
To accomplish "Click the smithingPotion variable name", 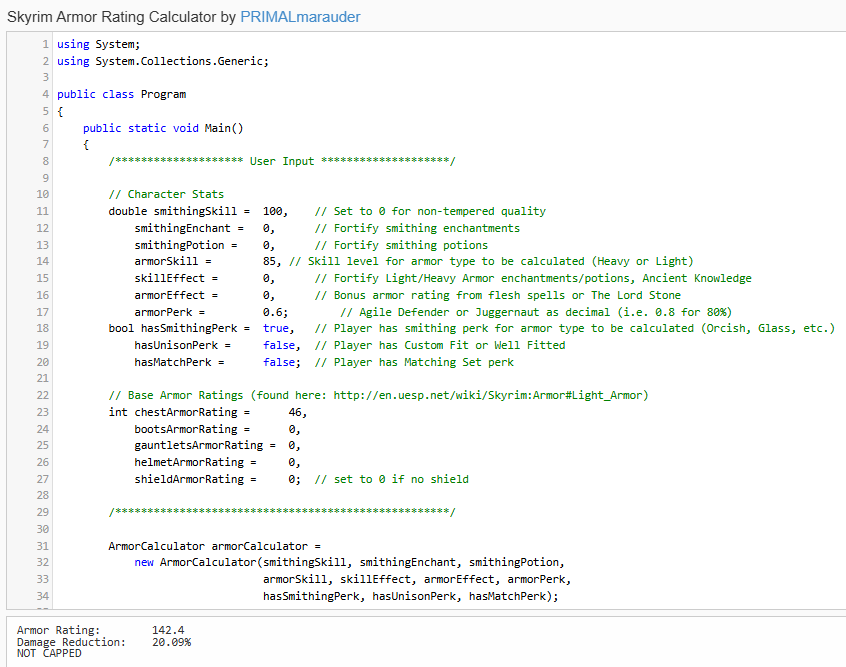I will (179, 245).
